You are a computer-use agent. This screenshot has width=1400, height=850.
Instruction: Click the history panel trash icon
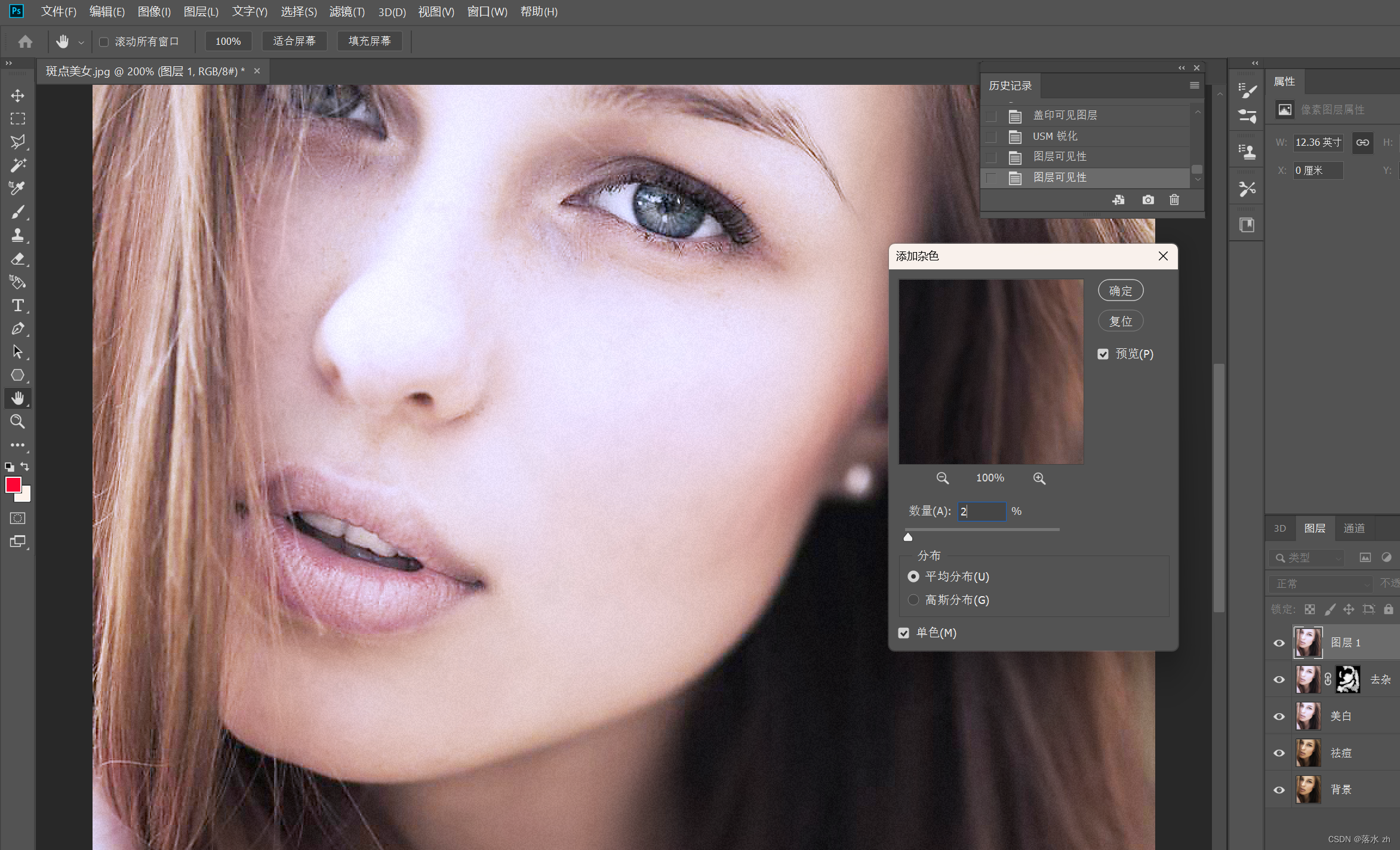tap(1174, 200)
